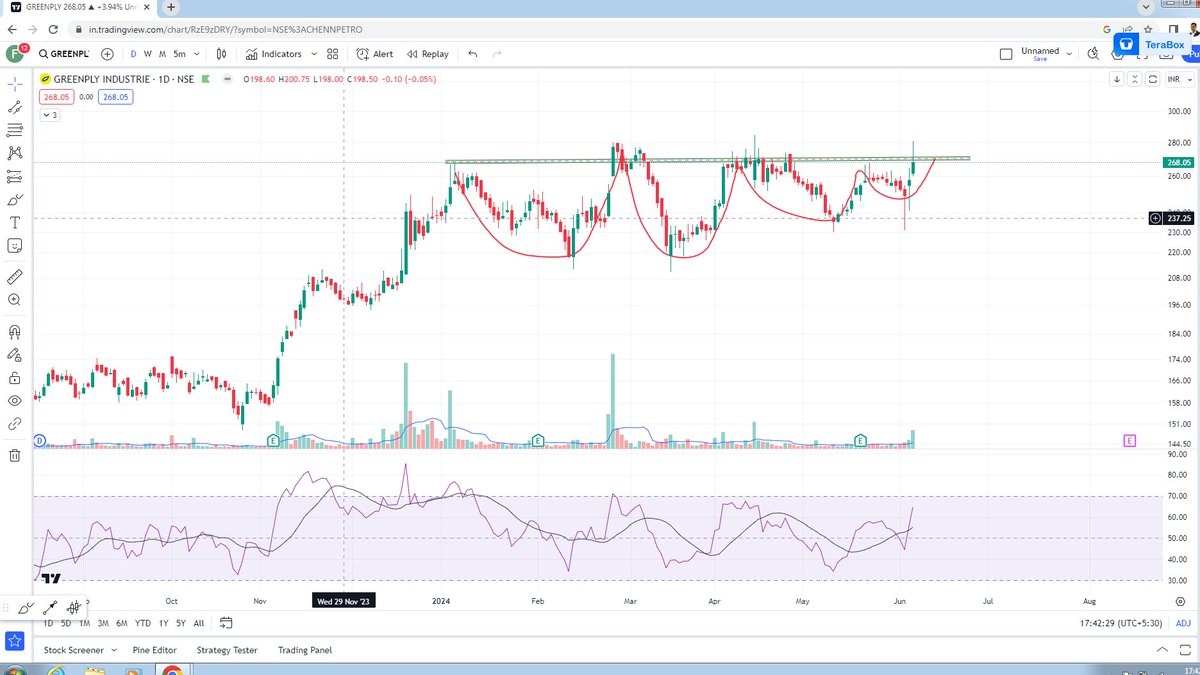Toggle magnet snapping mode
This screenshot has width=1200, height=675.
(13, 330)
